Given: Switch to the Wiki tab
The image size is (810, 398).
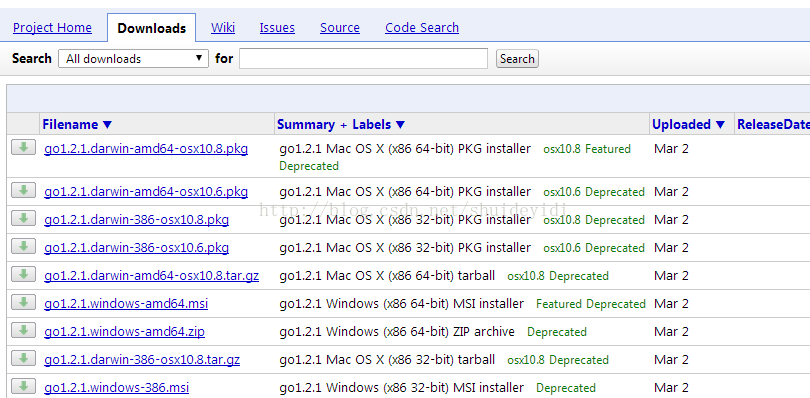Looking at the screenshot, I should [x=223, y=27].
